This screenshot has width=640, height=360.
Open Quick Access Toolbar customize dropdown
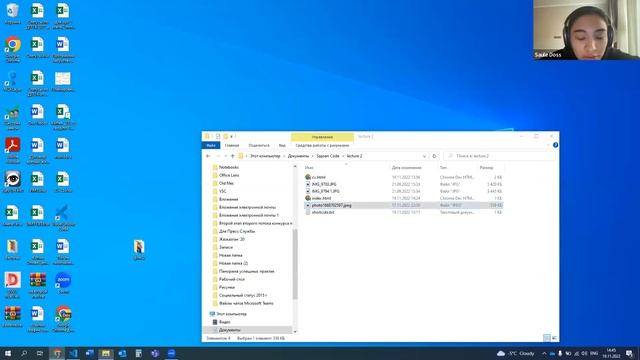click(232, 136)
